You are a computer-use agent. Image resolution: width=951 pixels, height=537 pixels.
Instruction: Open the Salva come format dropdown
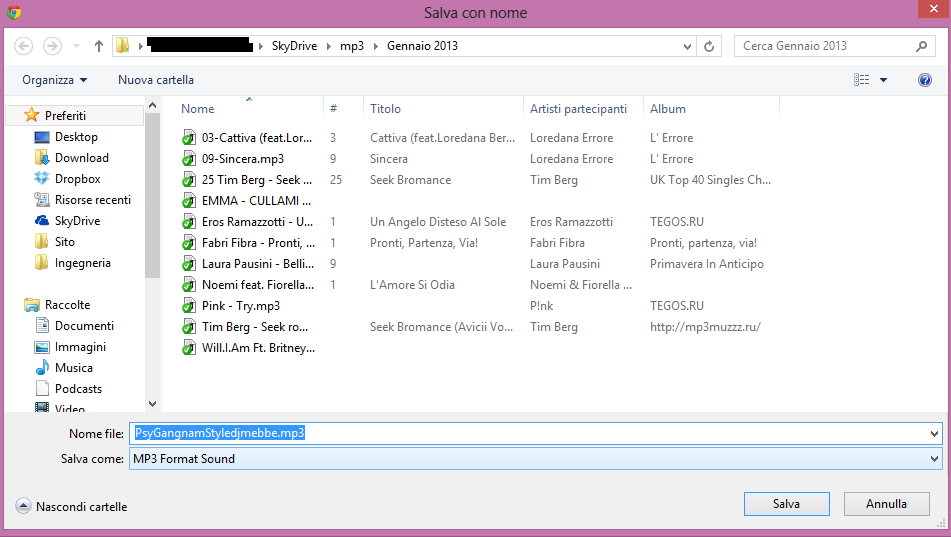[x=536, y=459]
